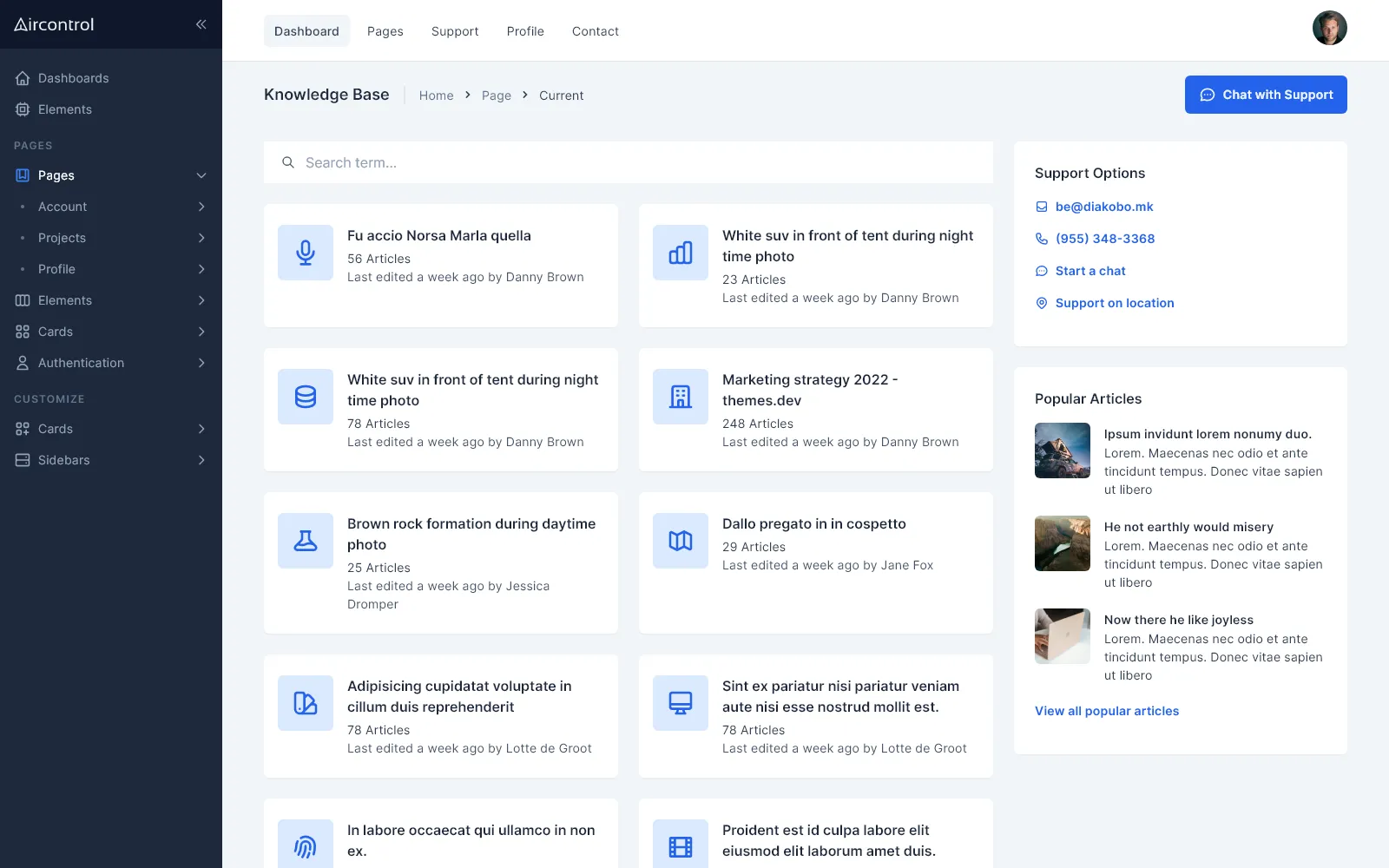Screen dimensions: 1389x868
Task: Click bar chart icon on 23 Articles card
Action: tap(681, 253)
